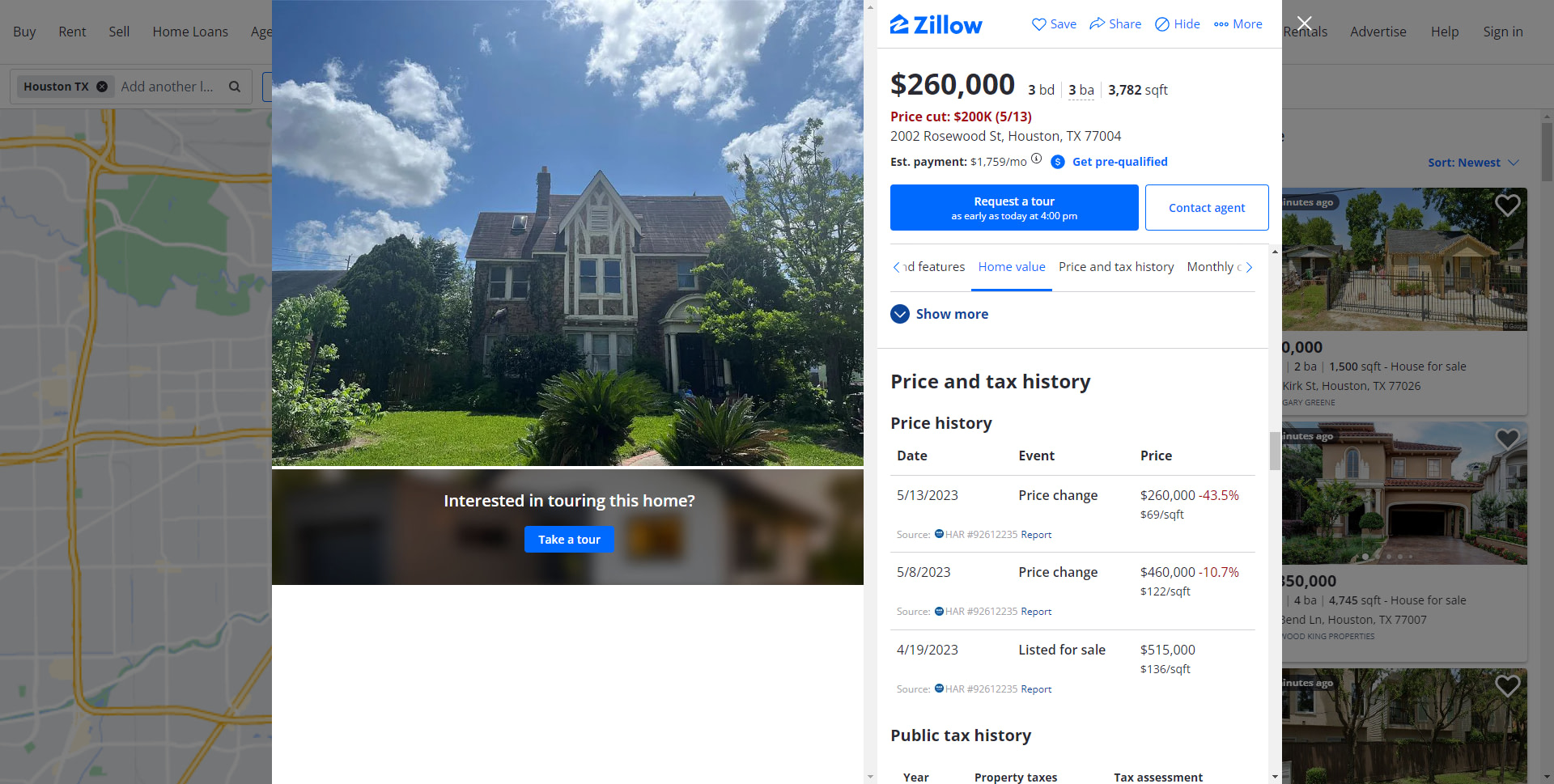This screenshot has width=1554, height=784.
Task: Favorite the Kirk St listing heart
Action: (1507, 206)
